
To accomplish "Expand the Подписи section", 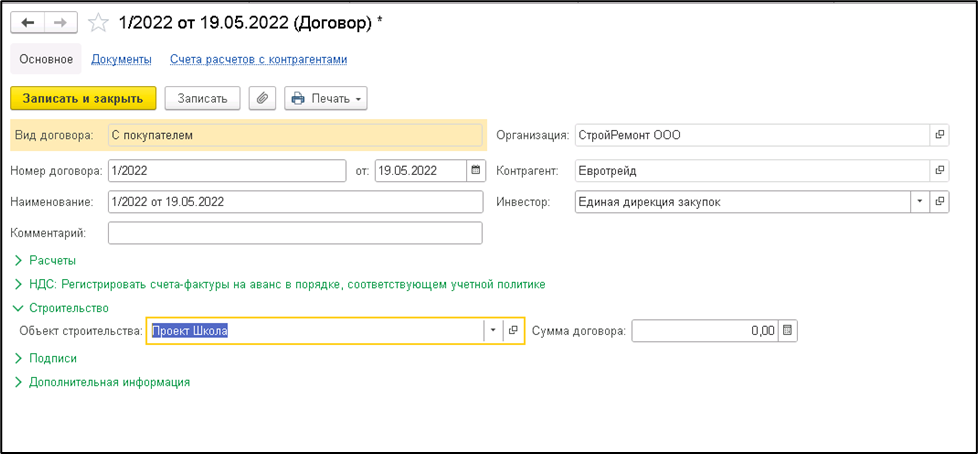I will (x=52, y=357).
